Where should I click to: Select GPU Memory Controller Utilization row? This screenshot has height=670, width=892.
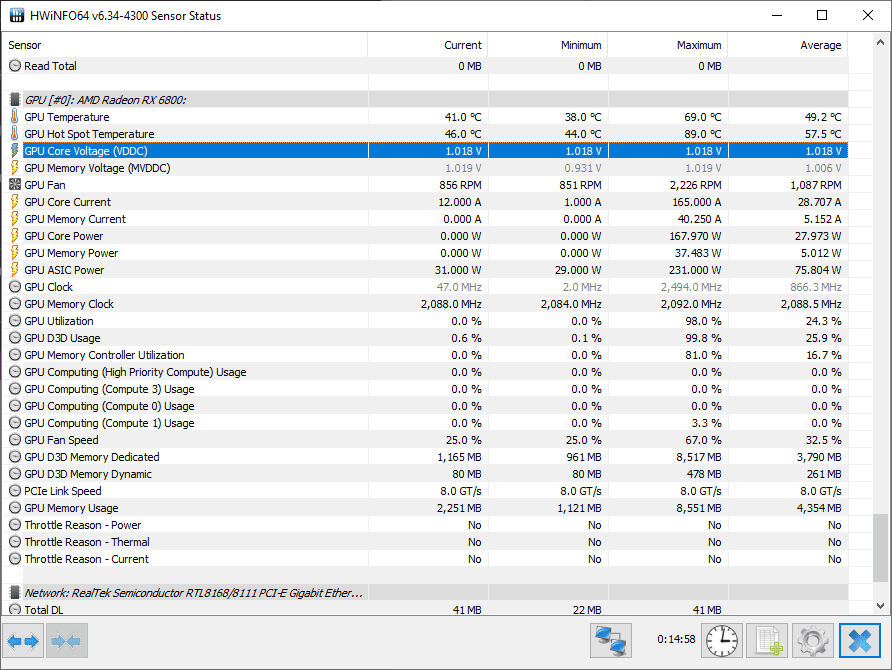click(x=425, y=355)
